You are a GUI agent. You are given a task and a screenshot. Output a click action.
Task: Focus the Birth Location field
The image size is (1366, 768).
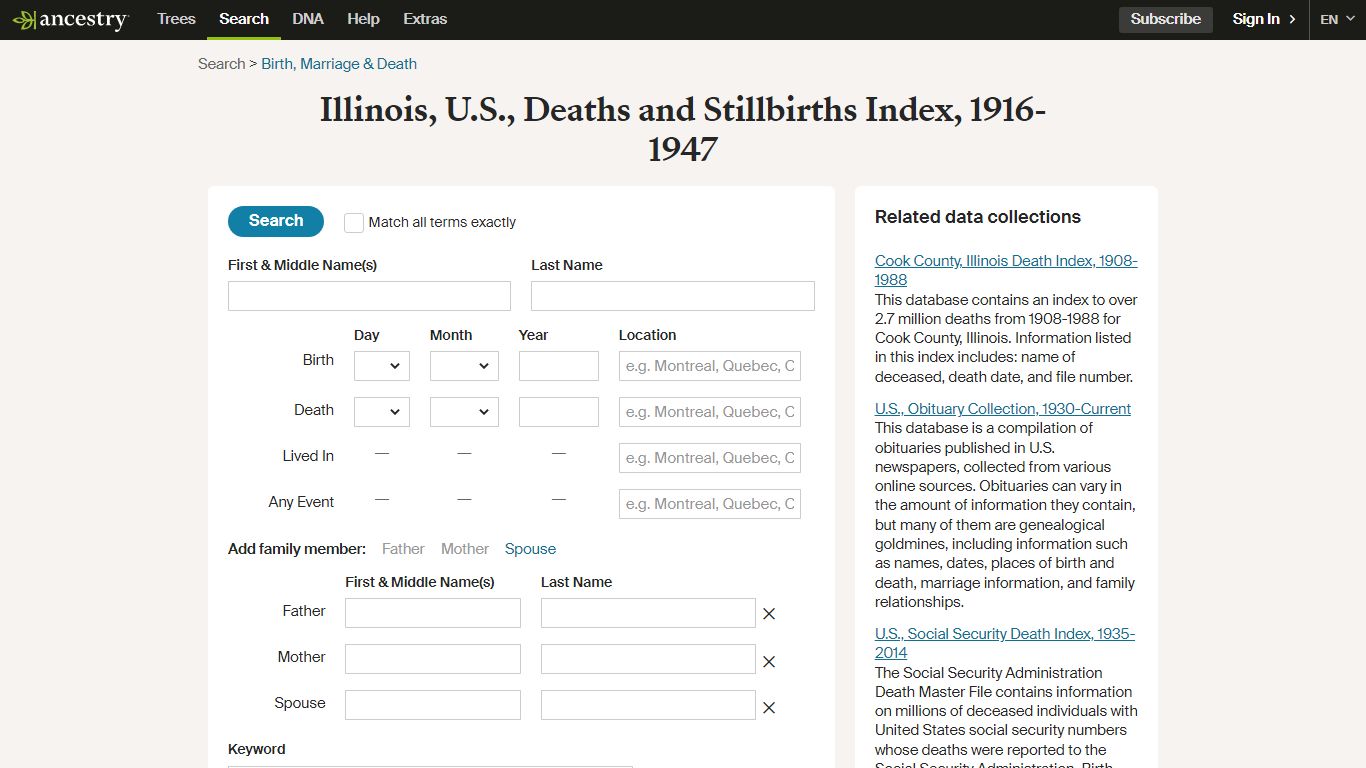710,366
